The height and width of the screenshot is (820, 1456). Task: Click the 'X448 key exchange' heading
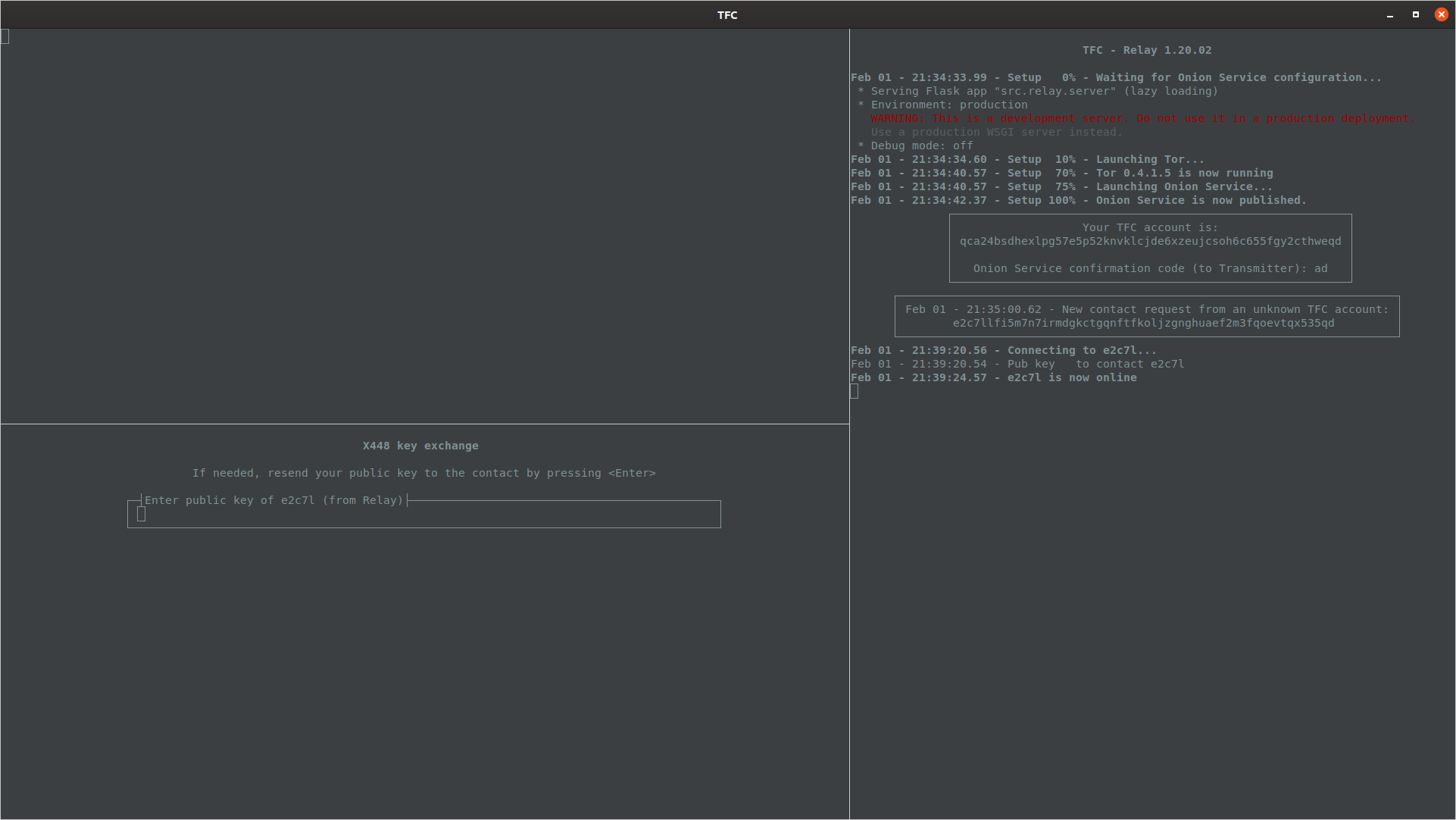(420, 446)
